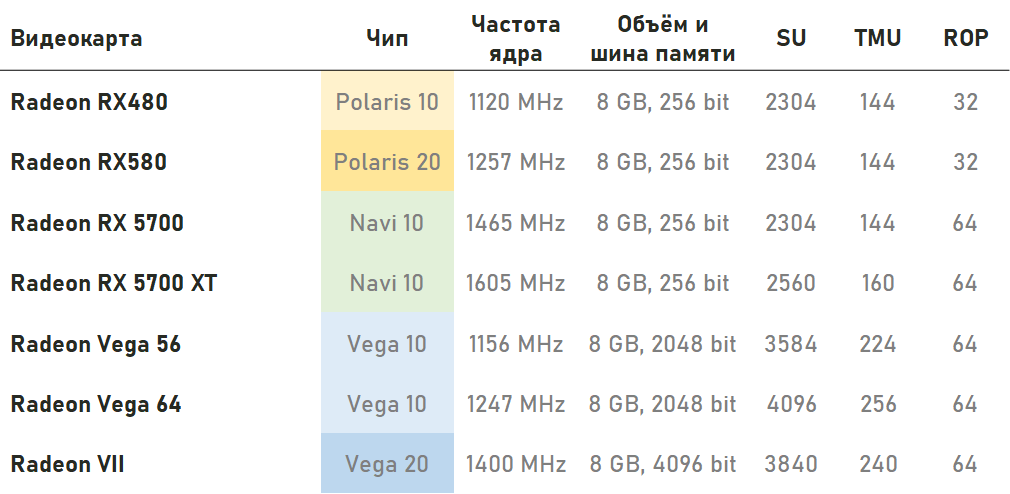Click the 4096 SU value
Screen dimensions: 1010x494
(x=791, y=404)
